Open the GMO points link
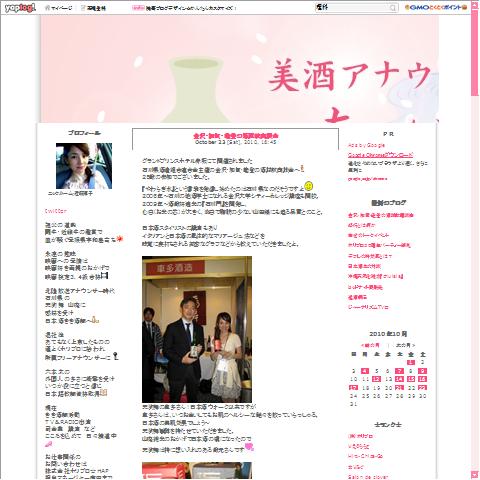 [436, 7]
